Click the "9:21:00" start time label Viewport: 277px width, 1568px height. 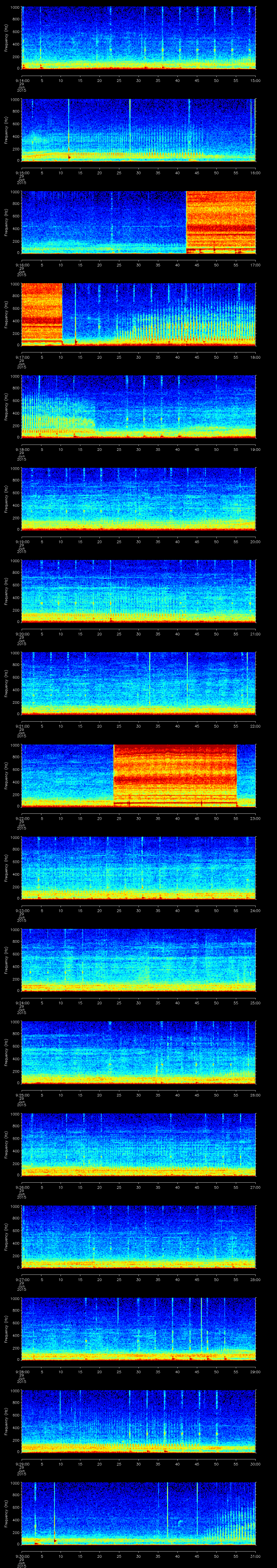(x=22, y=726)
